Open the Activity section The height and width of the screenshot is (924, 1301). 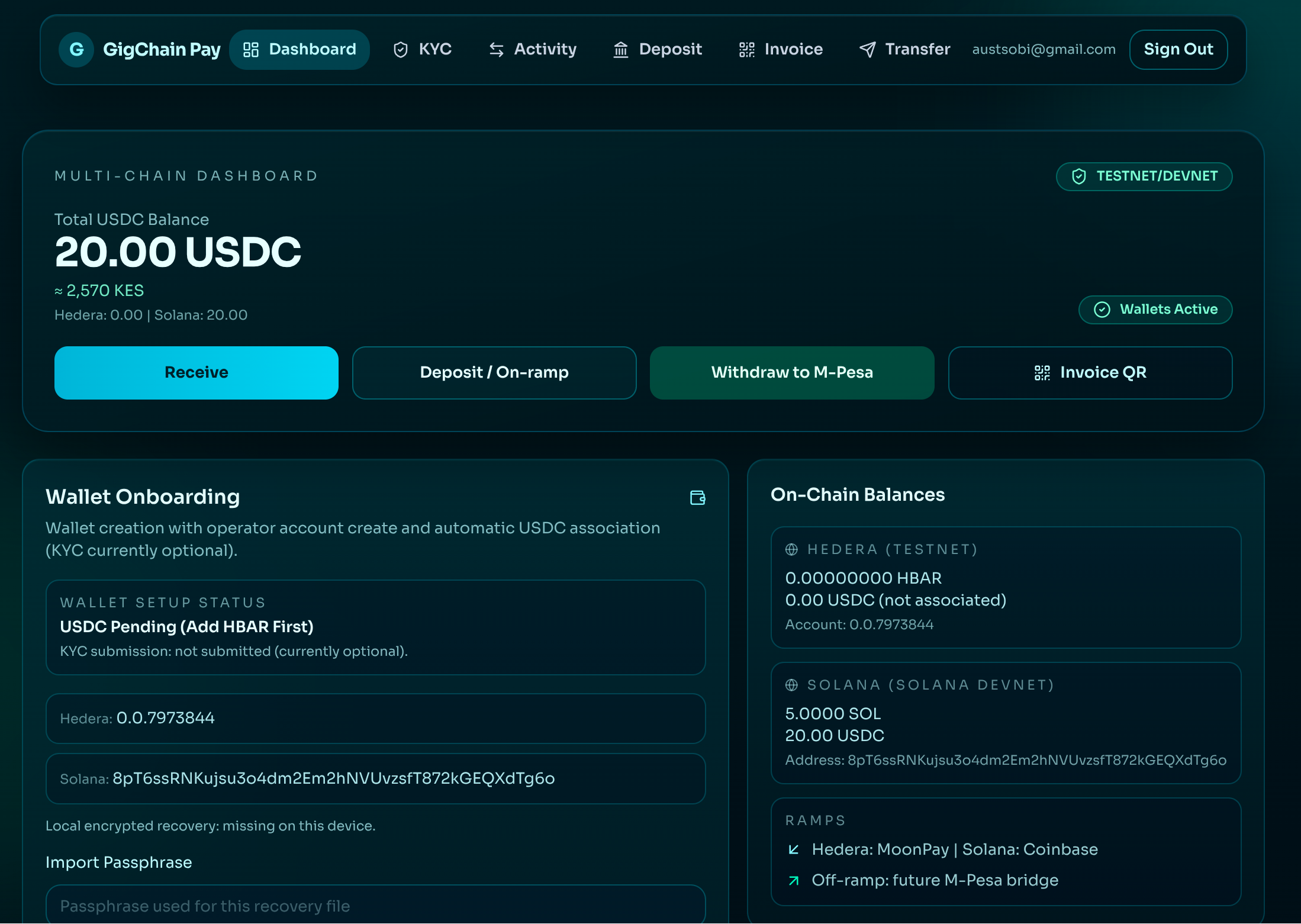[533, 50]
